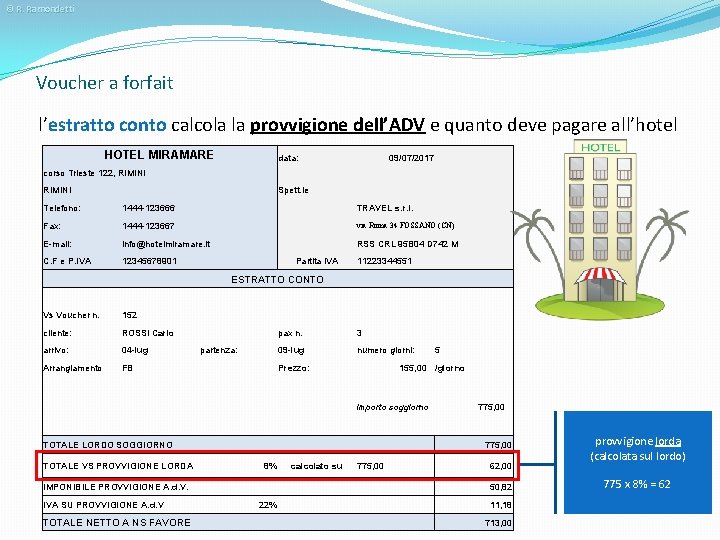Select the voucher number 152
Image resolution: width=720 pixels, height=540 pixels.
pos(129,315)
